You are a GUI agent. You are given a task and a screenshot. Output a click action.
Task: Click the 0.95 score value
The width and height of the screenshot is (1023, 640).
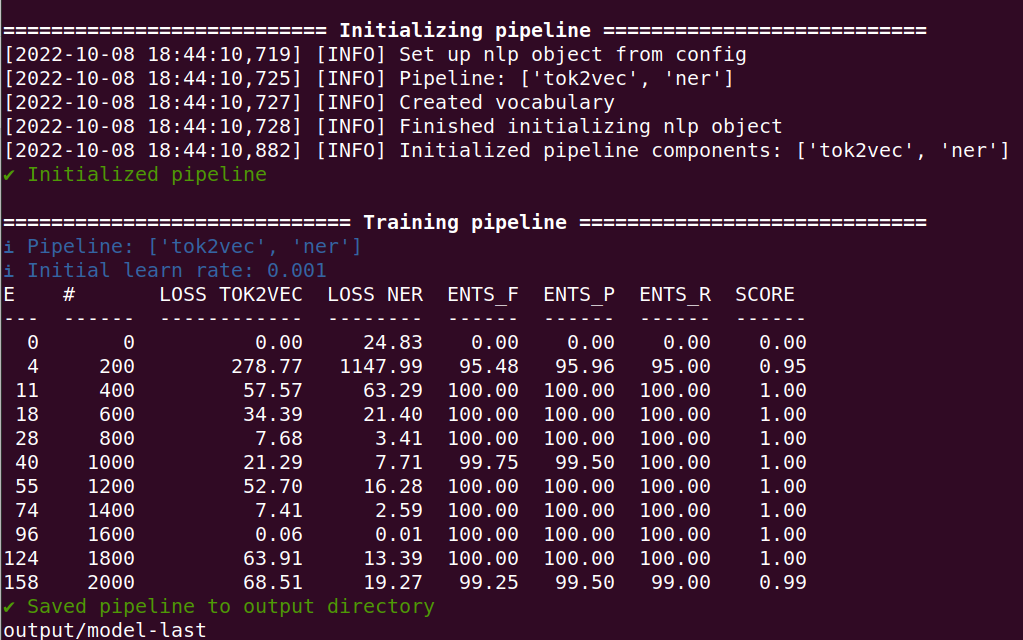pyautogui.click(x=783, y=367)
